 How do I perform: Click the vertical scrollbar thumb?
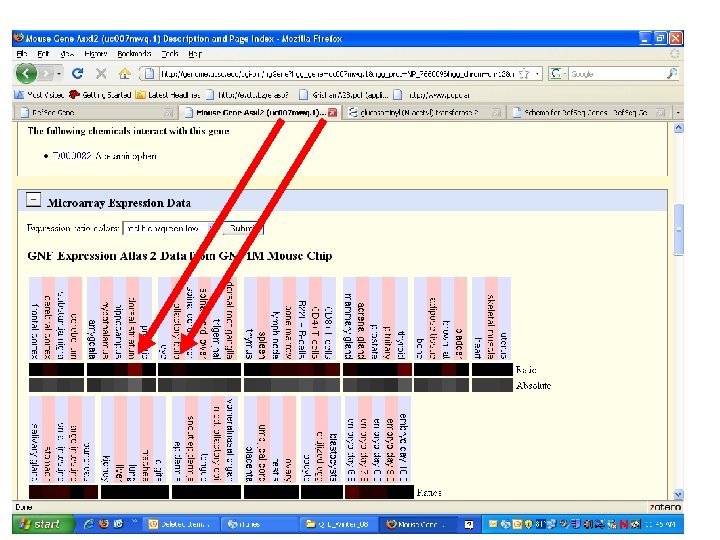point(679,229)
